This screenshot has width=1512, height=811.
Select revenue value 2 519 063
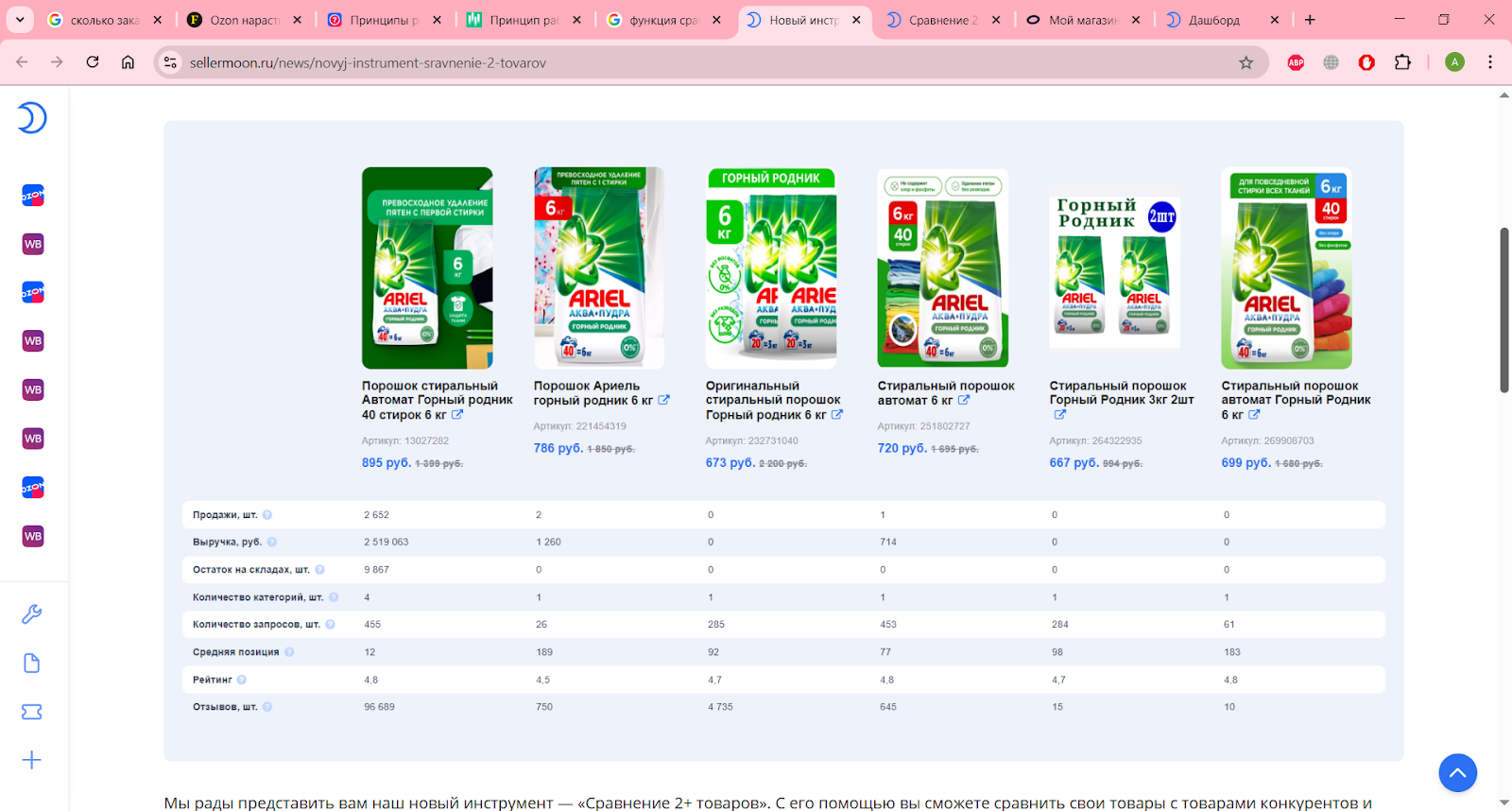tap(387, 543)
